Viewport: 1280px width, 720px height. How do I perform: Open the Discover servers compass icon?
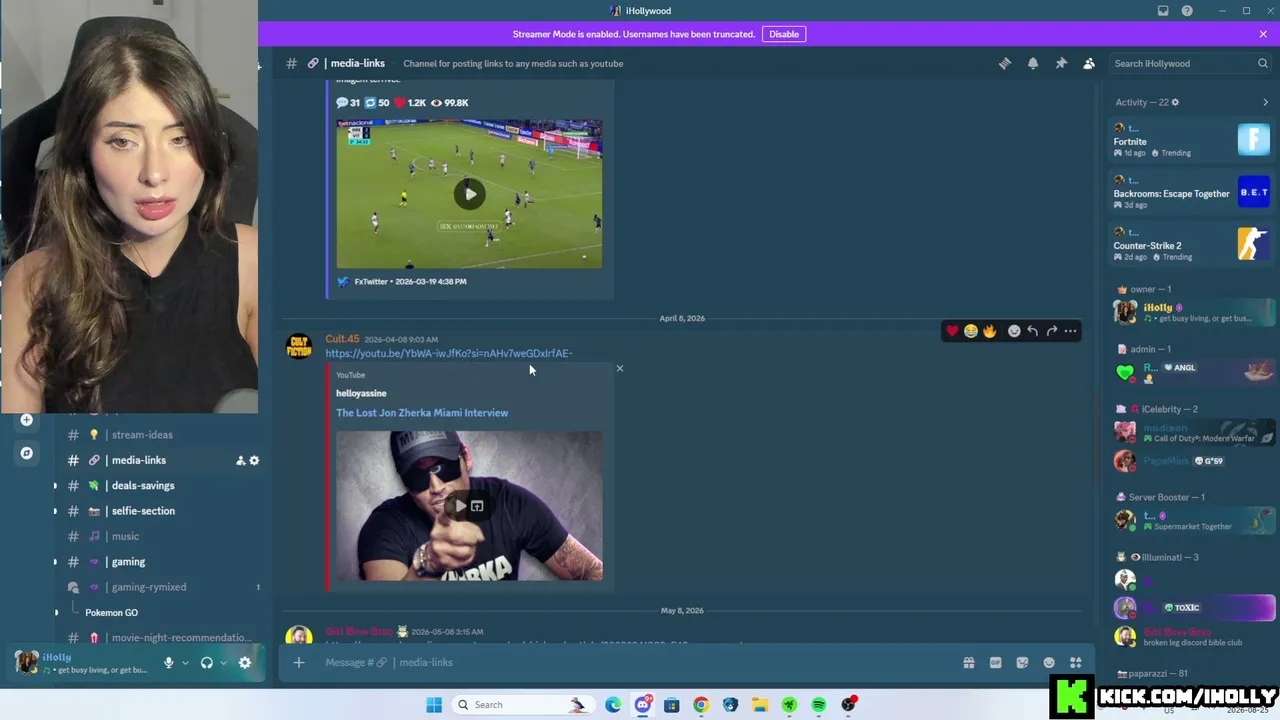27,453
